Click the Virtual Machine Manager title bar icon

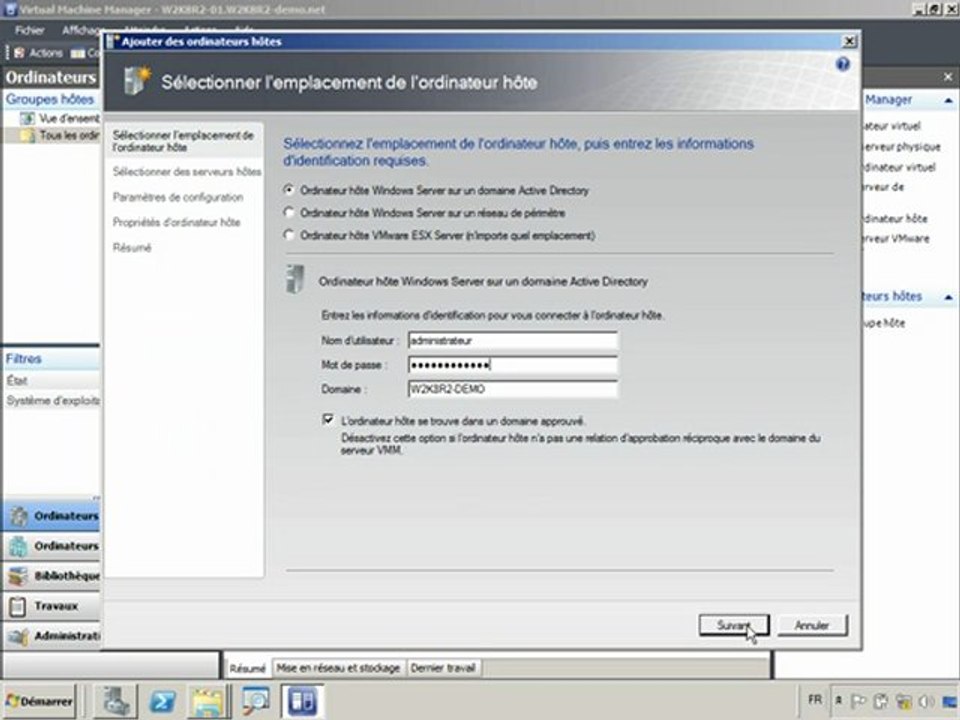10,9
